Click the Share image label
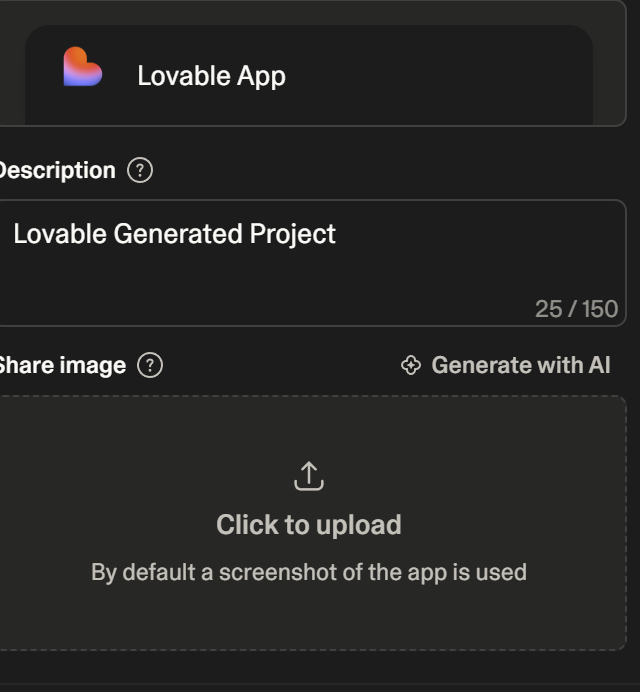 61,366
